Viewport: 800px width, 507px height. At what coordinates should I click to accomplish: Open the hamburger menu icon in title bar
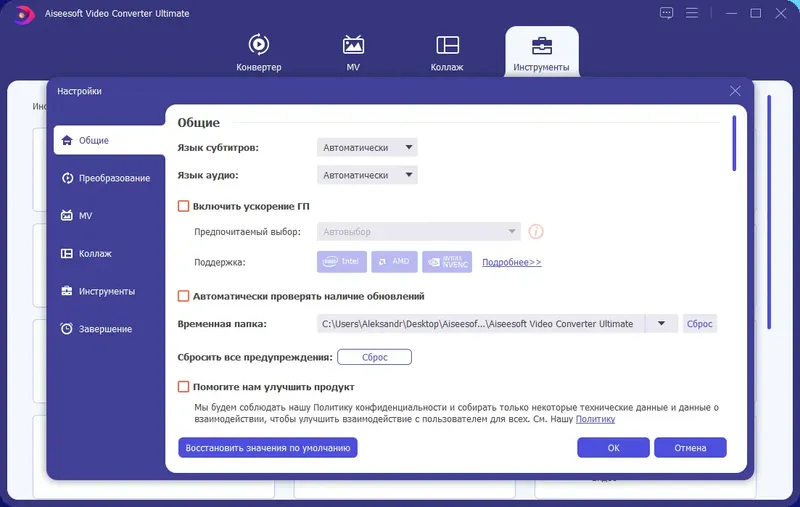pyautogui.click(x=692, y=13)
